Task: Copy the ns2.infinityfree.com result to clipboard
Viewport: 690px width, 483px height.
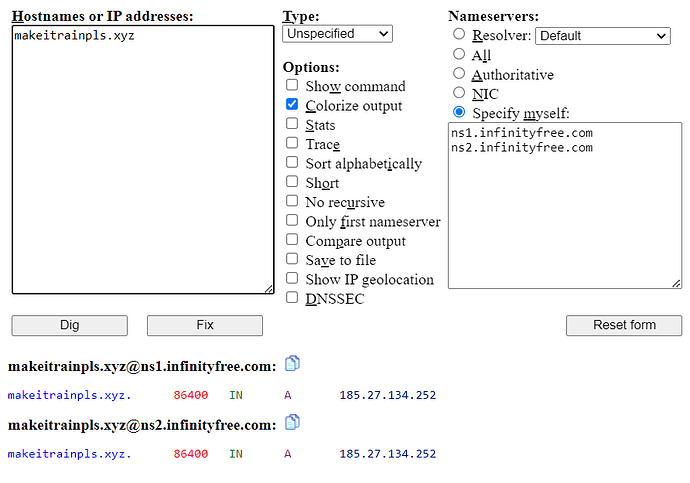Action: [293, 422]
